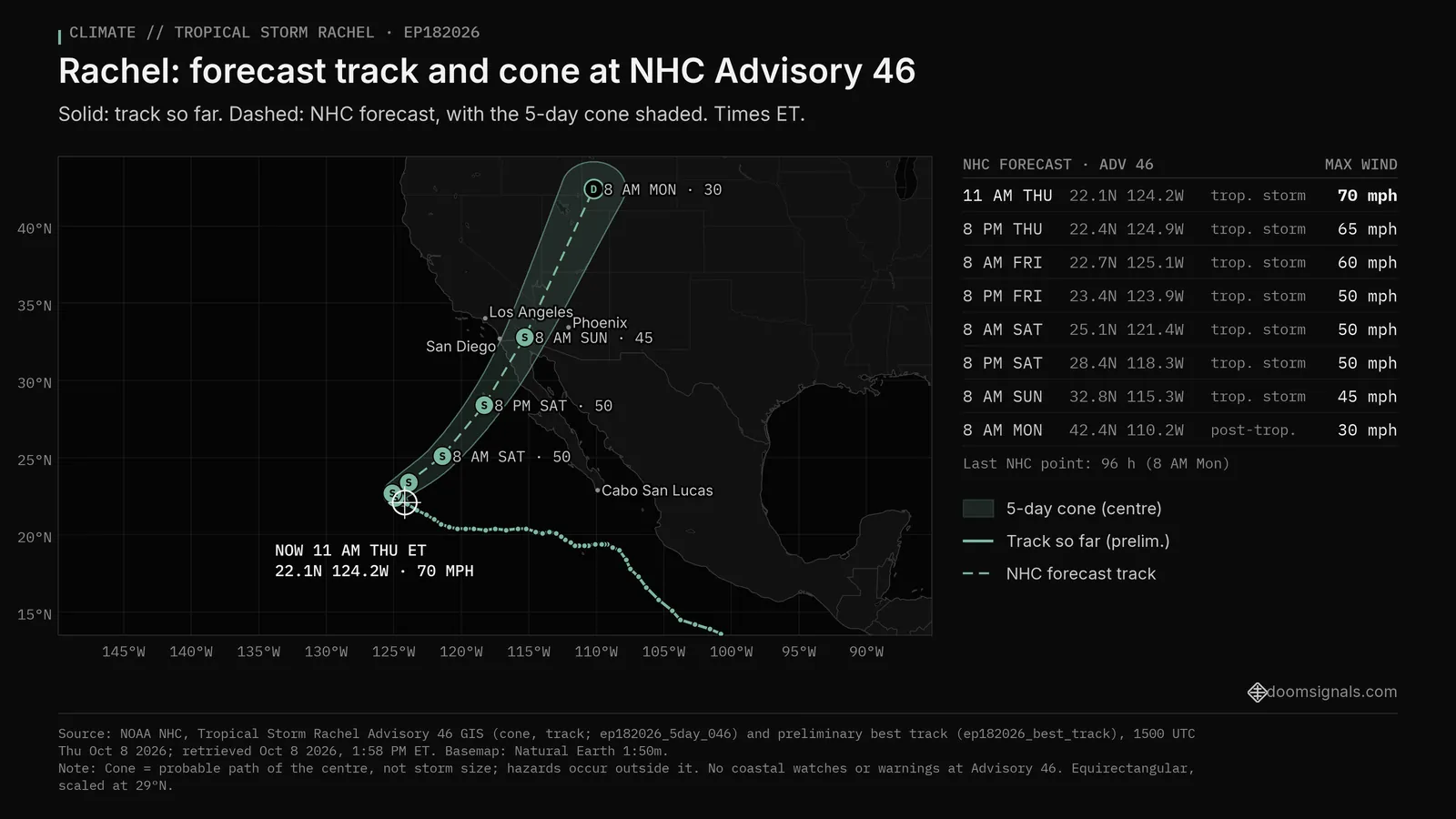
Task: Click the NHC forecast track legend label
Action: (1081, 574)
